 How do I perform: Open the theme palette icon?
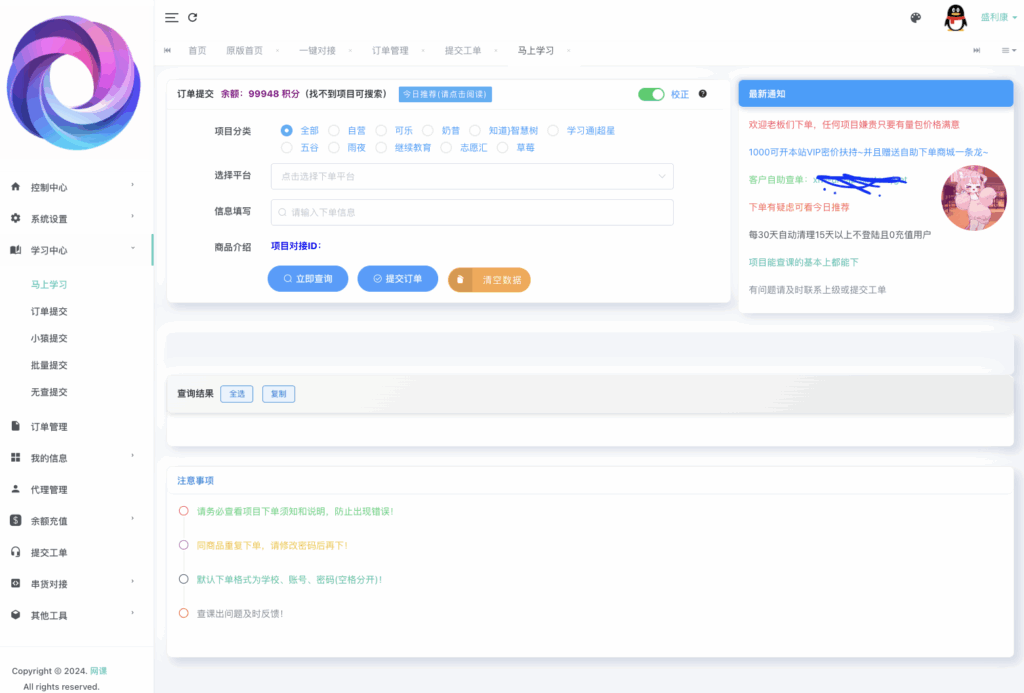[x=915, y=17]
